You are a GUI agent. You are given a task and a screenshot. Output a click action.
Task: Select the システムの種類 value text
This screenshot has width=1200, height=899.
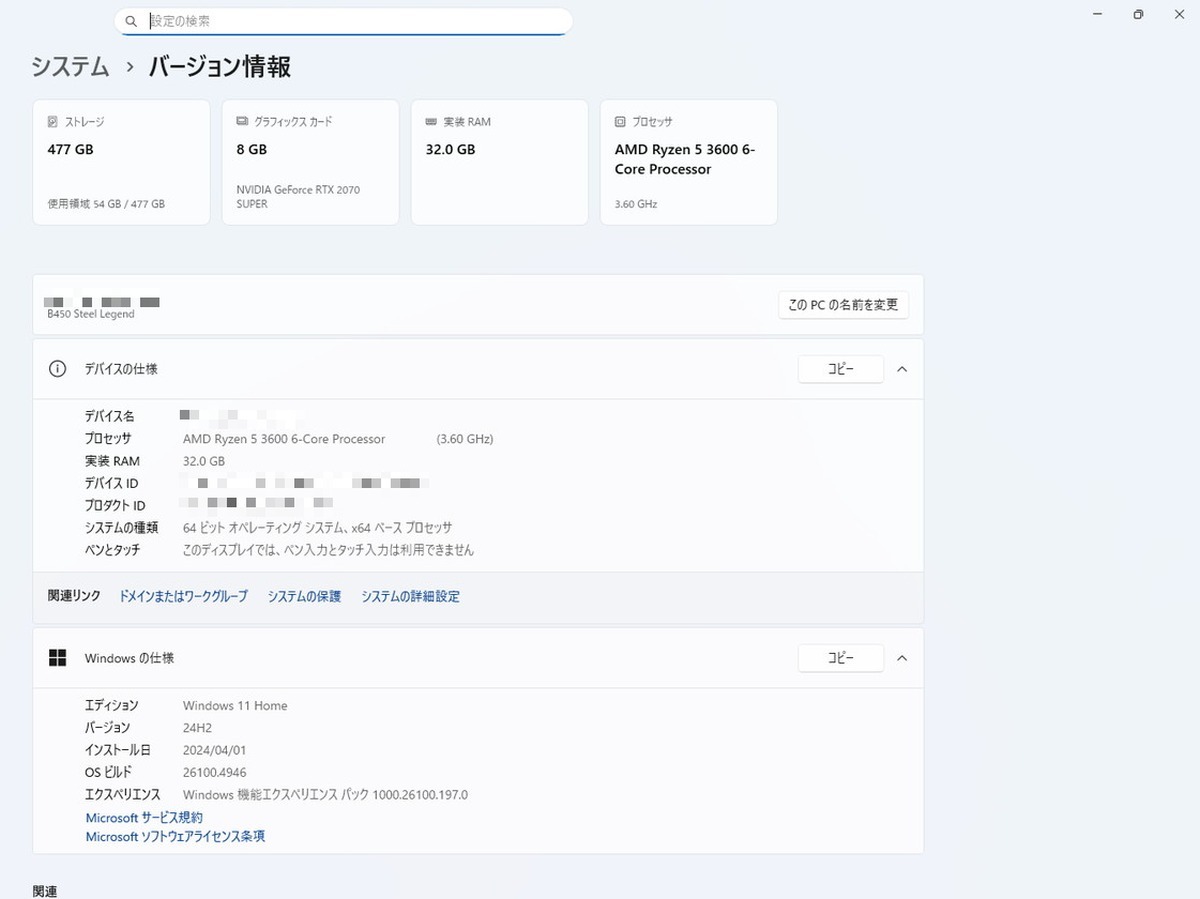317,527
